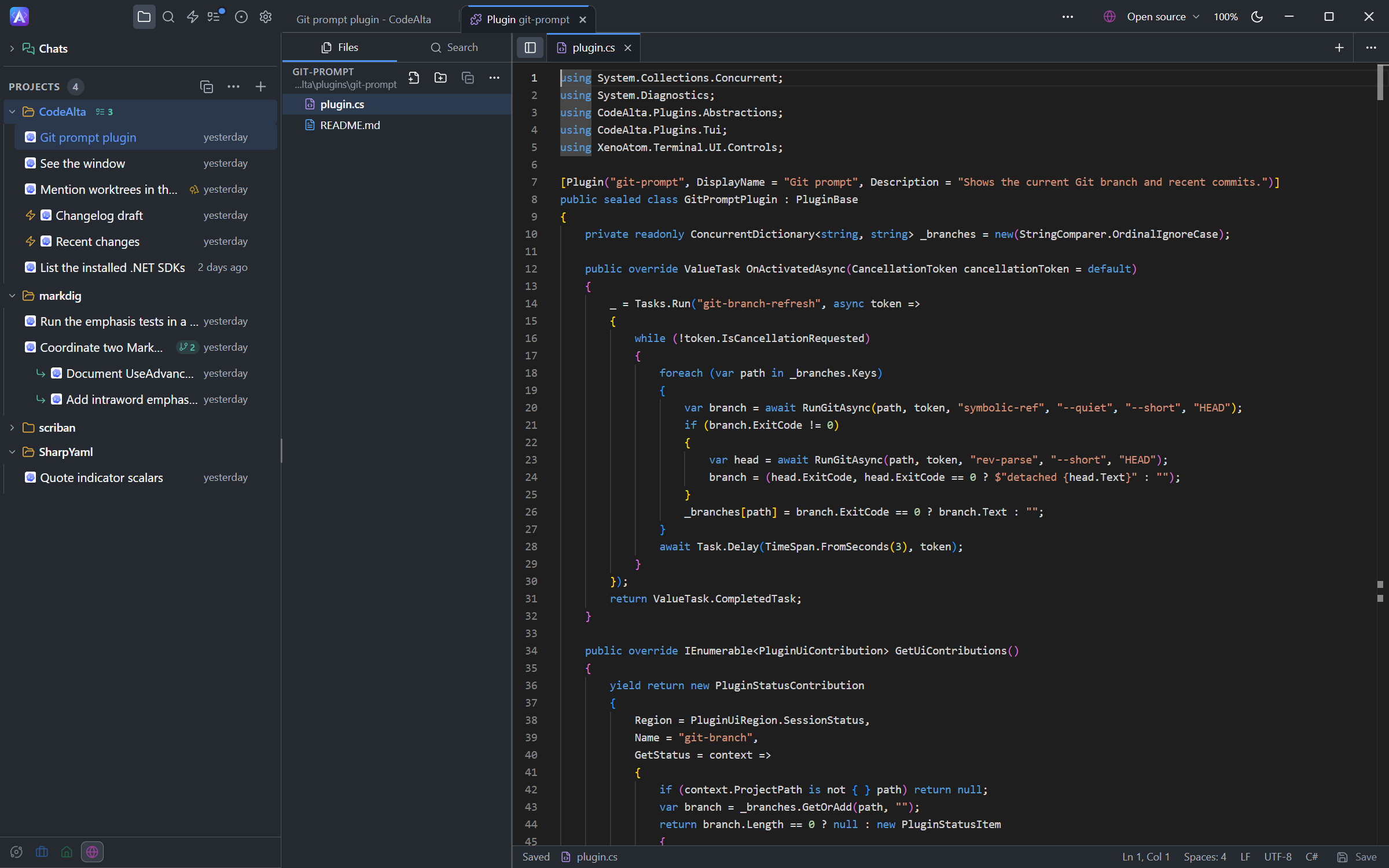Select the briefcase workspace icon at bottom
The width and height of the screenshot is (1389, 868).
click(x=42, y=852)
